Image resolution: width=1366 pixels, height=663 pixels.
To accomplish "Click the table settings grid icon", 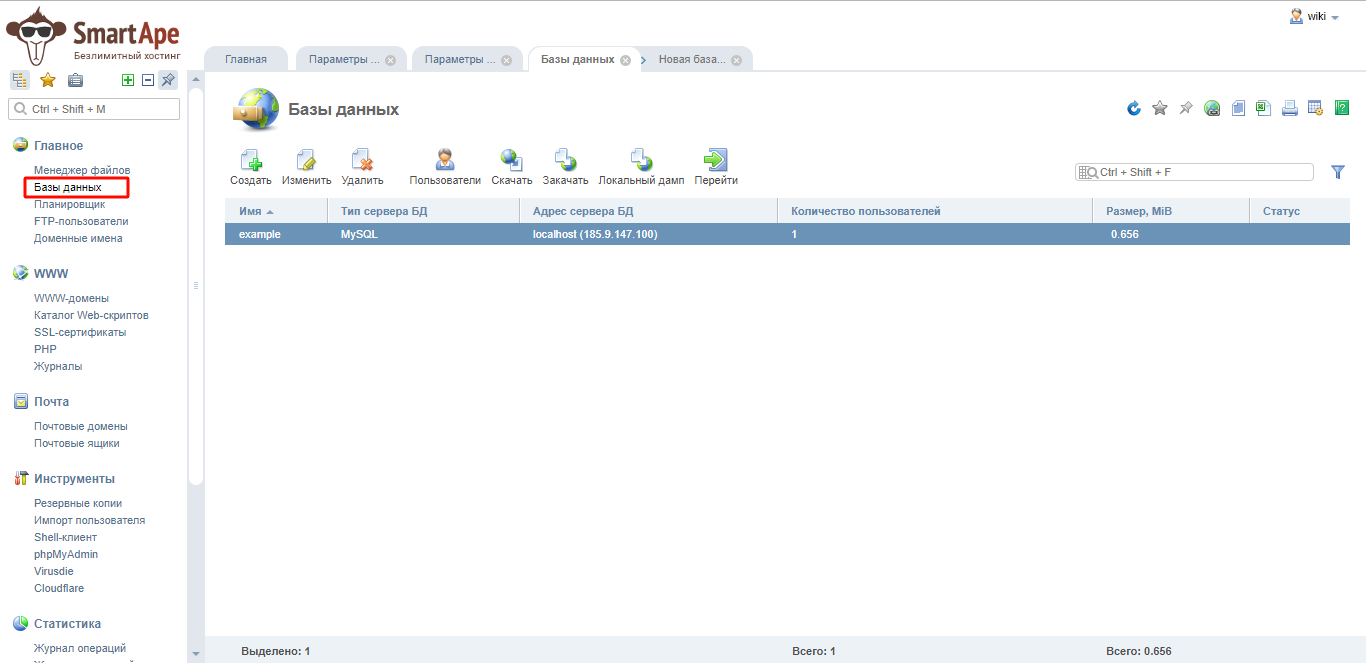I will [1316, 108].
